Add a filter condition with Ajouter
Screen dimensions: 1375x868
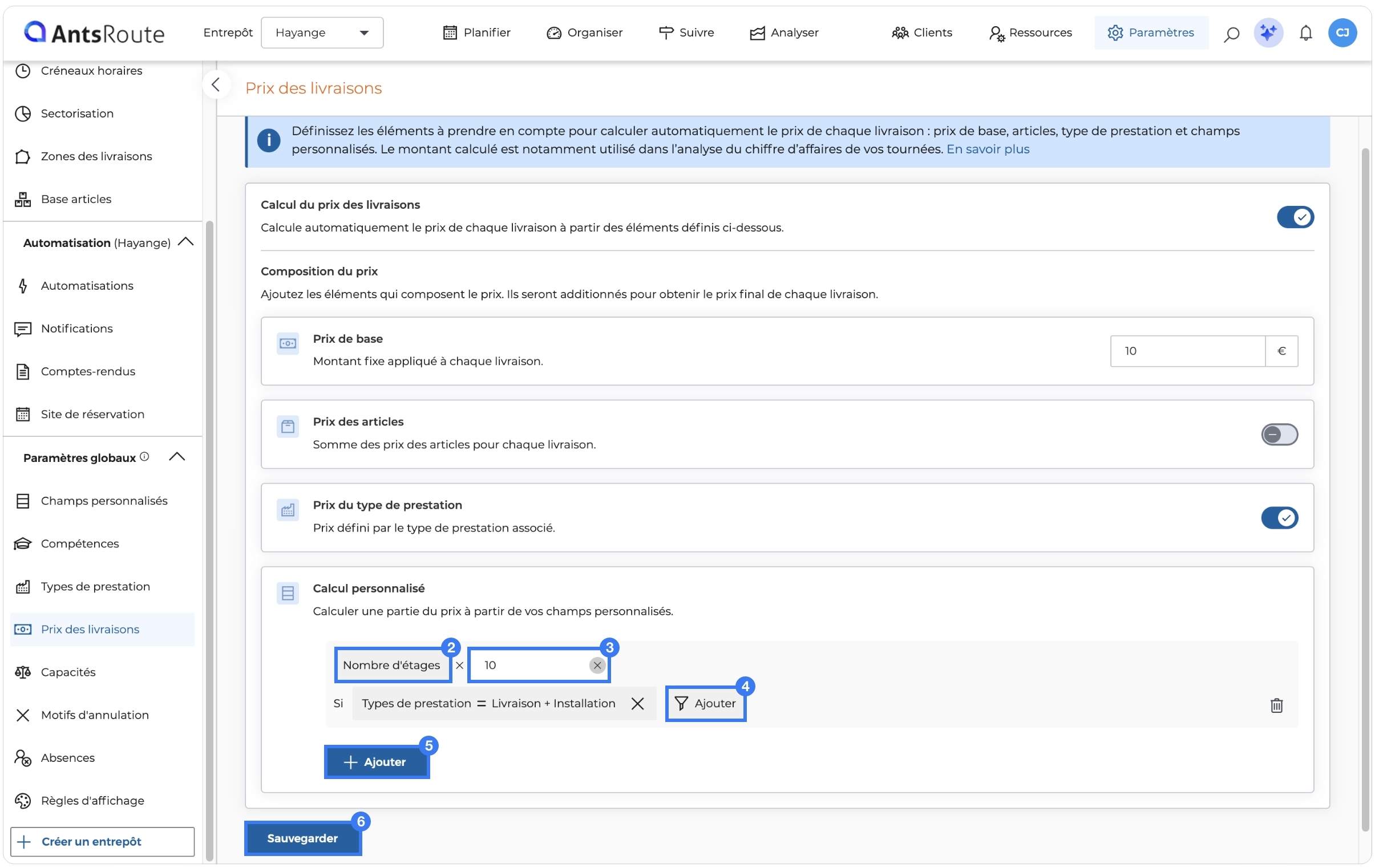pos(706,704)
